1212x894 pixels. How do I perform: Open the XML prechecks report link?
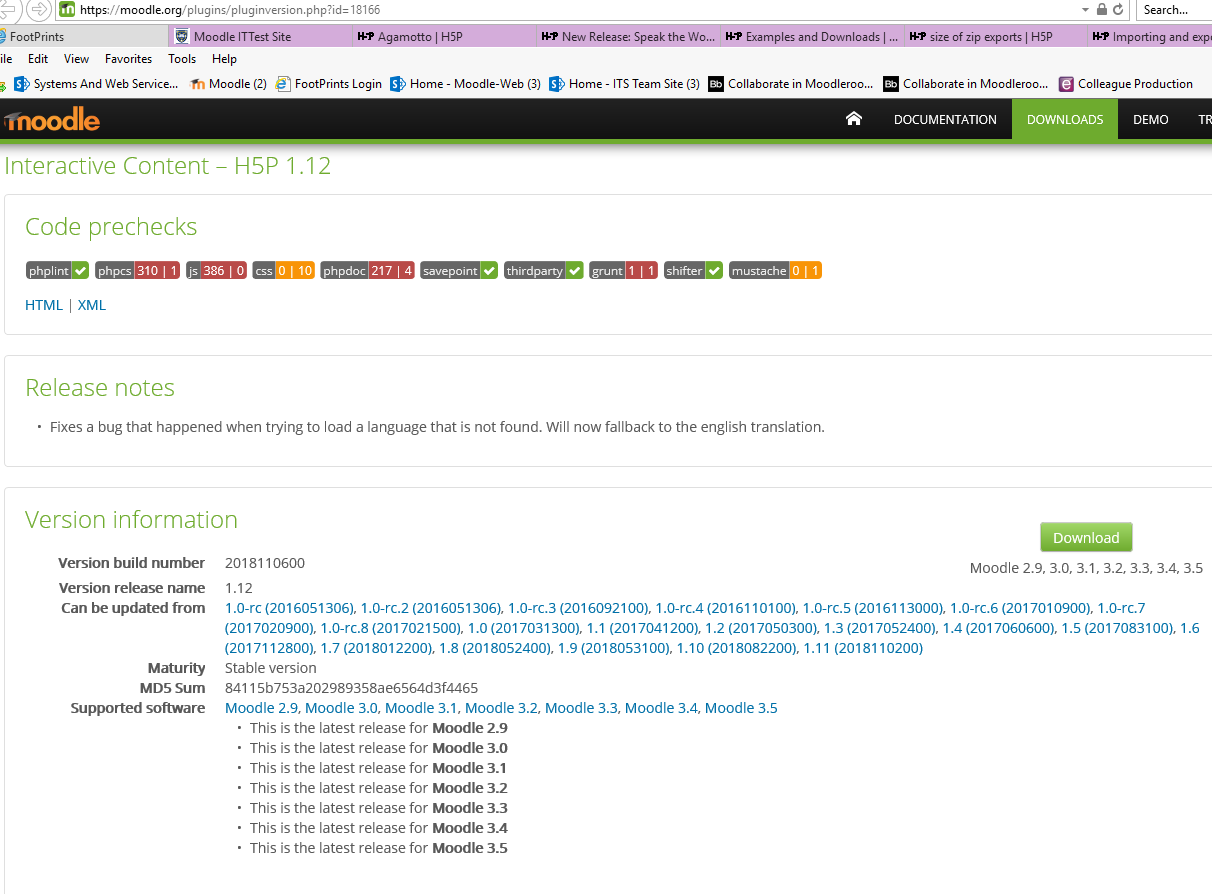coord(92,305)
